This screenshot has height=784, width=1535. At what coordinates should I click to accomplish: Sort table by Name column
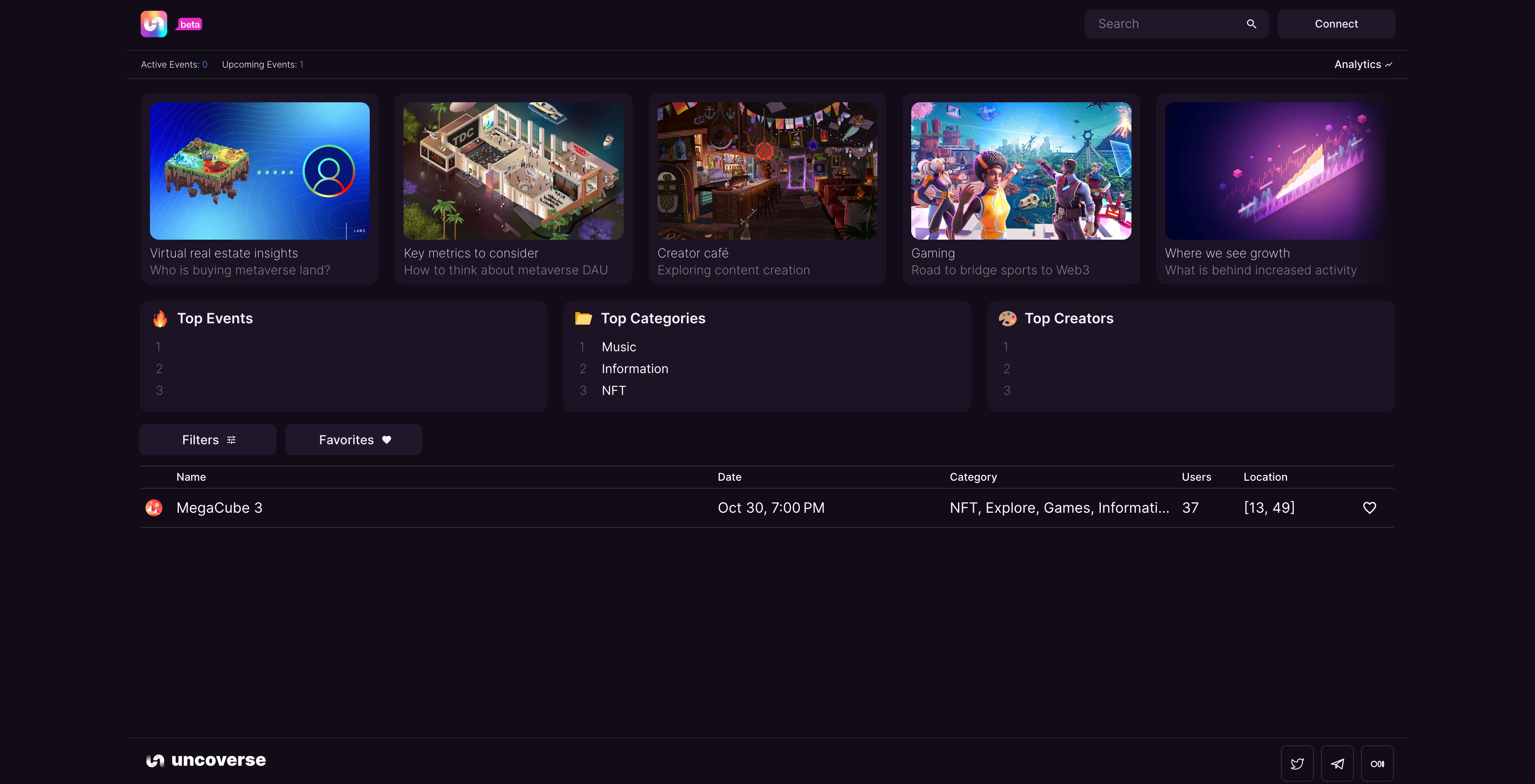tap(191, 477)
